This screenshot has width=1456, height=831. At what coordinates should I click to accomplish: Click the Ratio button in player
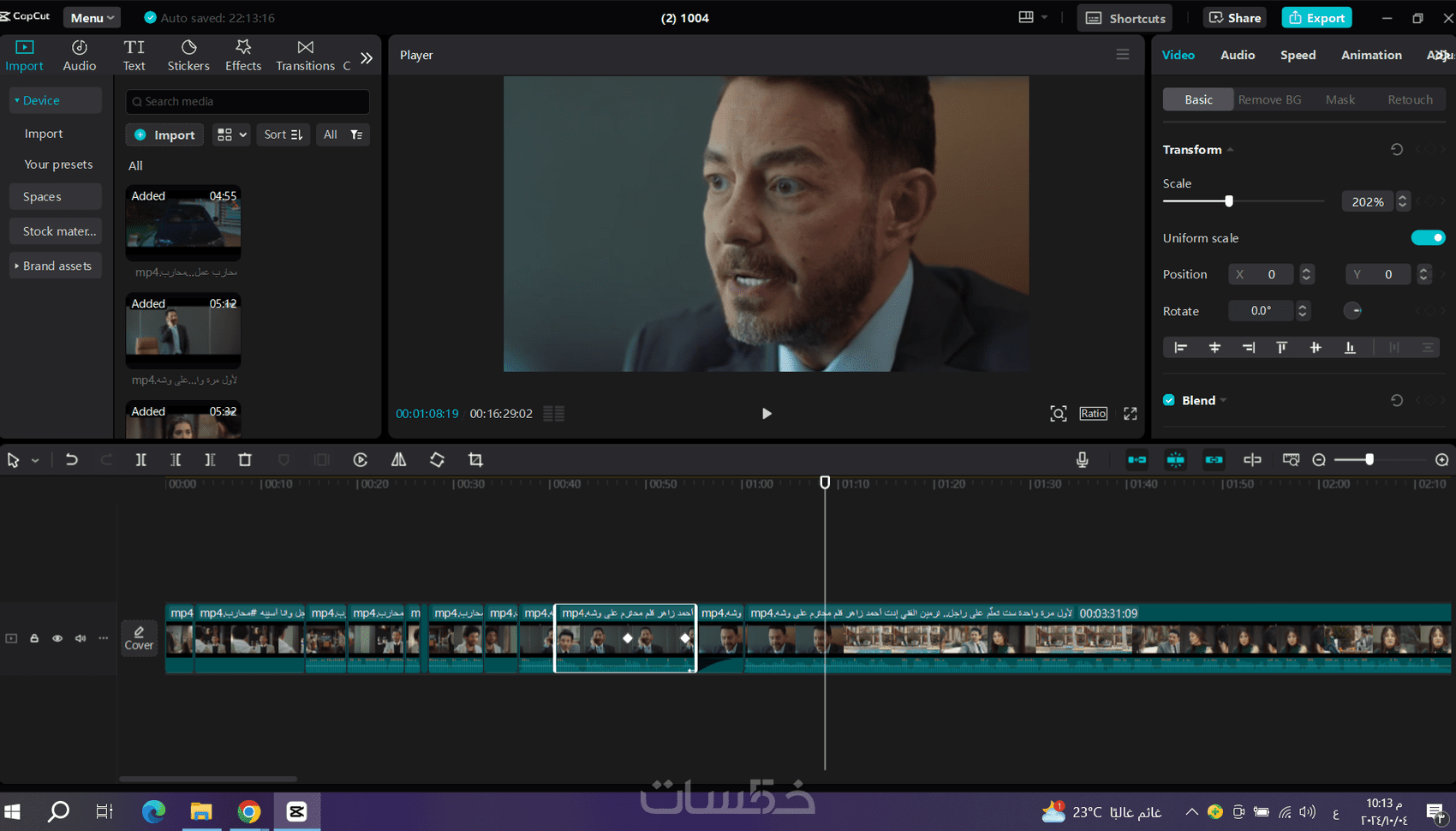pyautogui.click(x=1093, y=414)
